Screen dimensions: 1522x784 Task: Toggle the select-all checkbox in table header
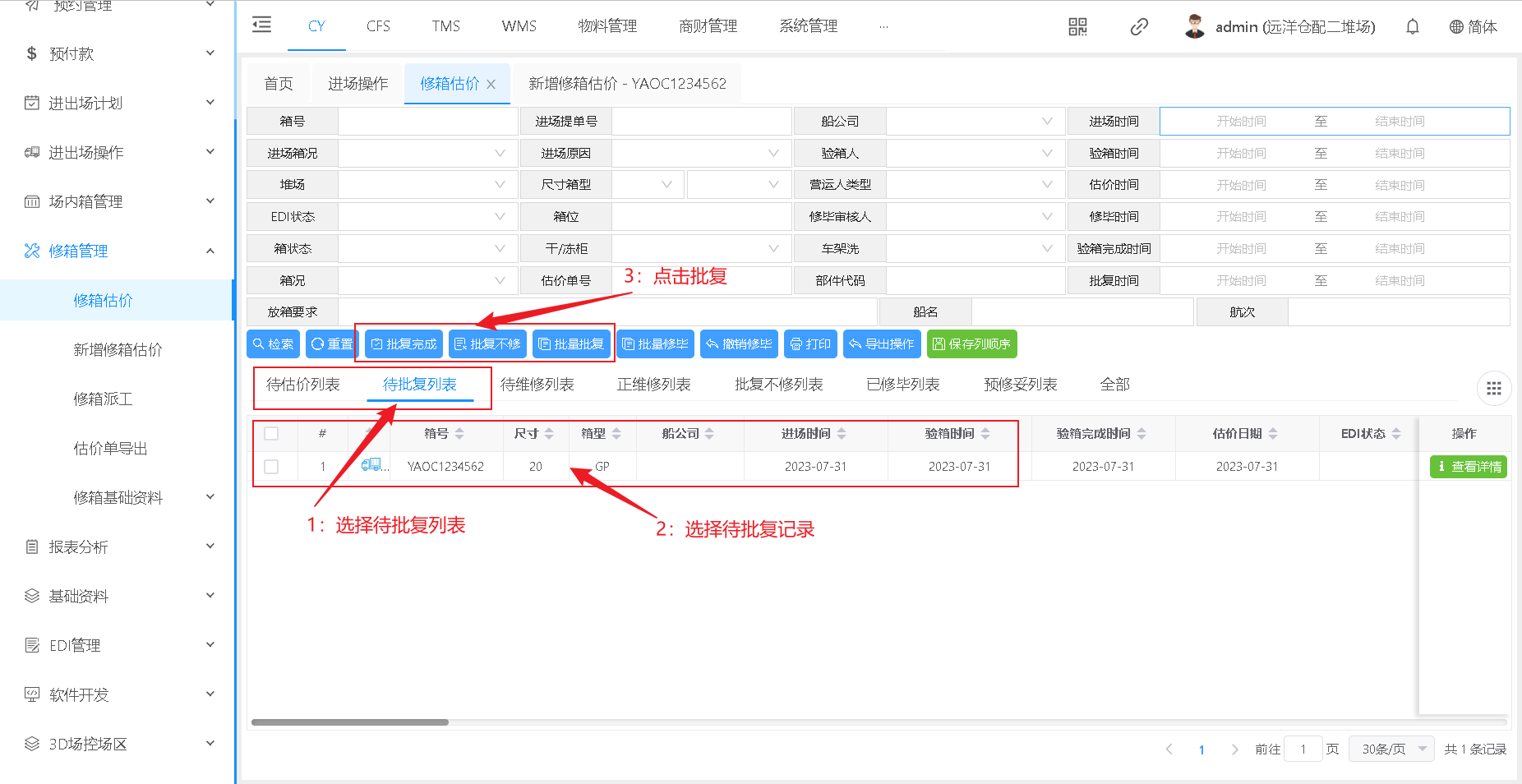pyautogui.click(x=271, y=434)
